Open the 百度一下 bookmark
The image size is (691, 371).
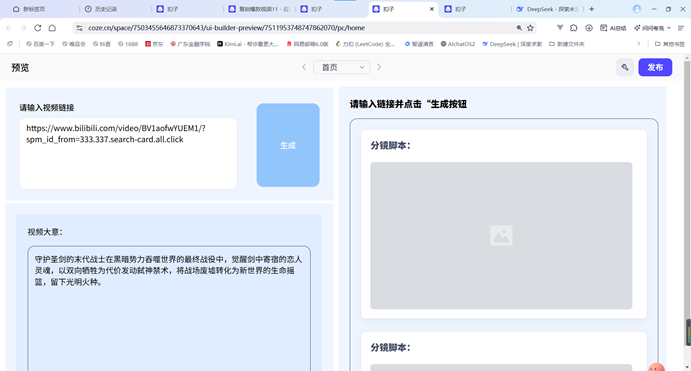point(41,44)
